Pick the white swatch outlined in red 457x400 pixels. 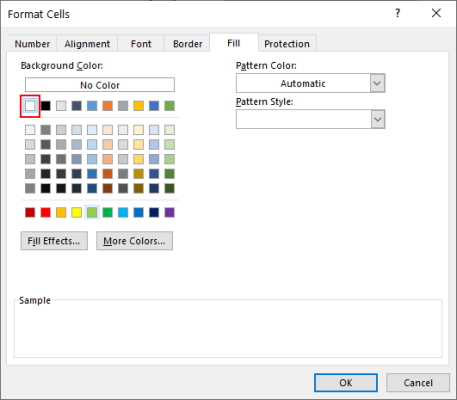coord(30,106)
